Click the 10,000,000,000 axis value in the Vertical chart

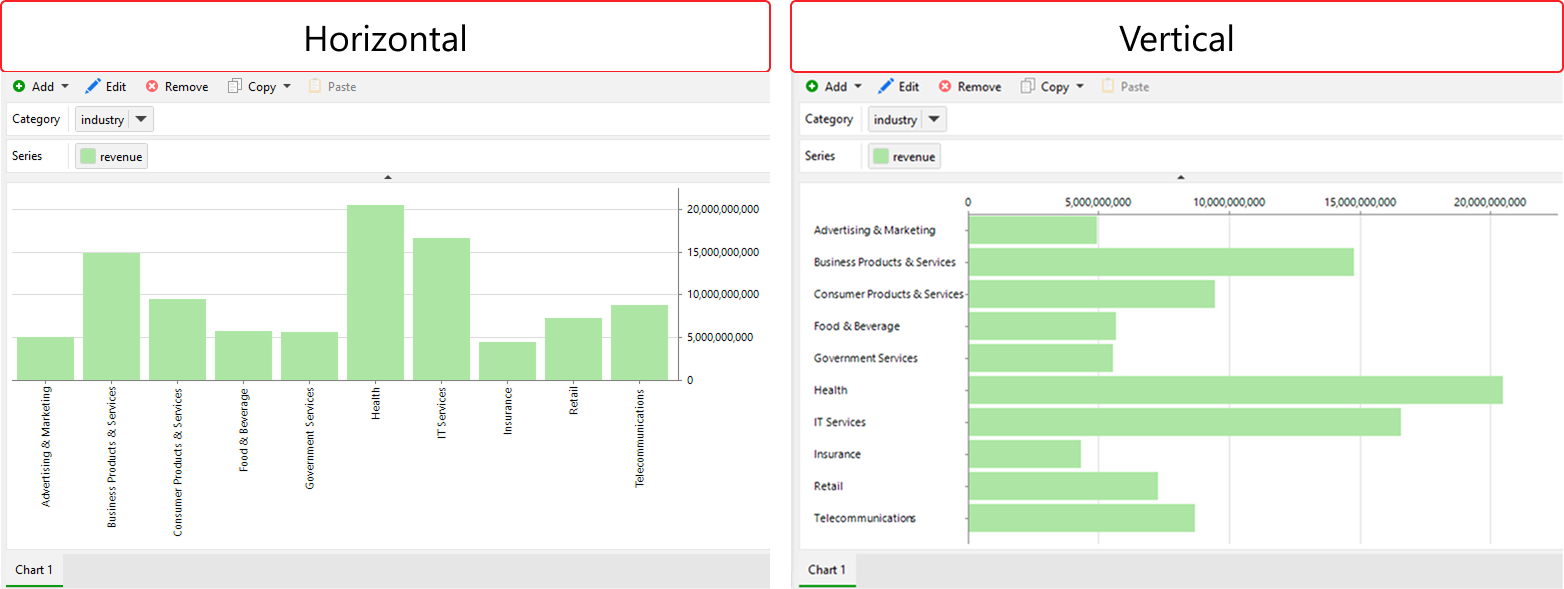(1229, 202)
